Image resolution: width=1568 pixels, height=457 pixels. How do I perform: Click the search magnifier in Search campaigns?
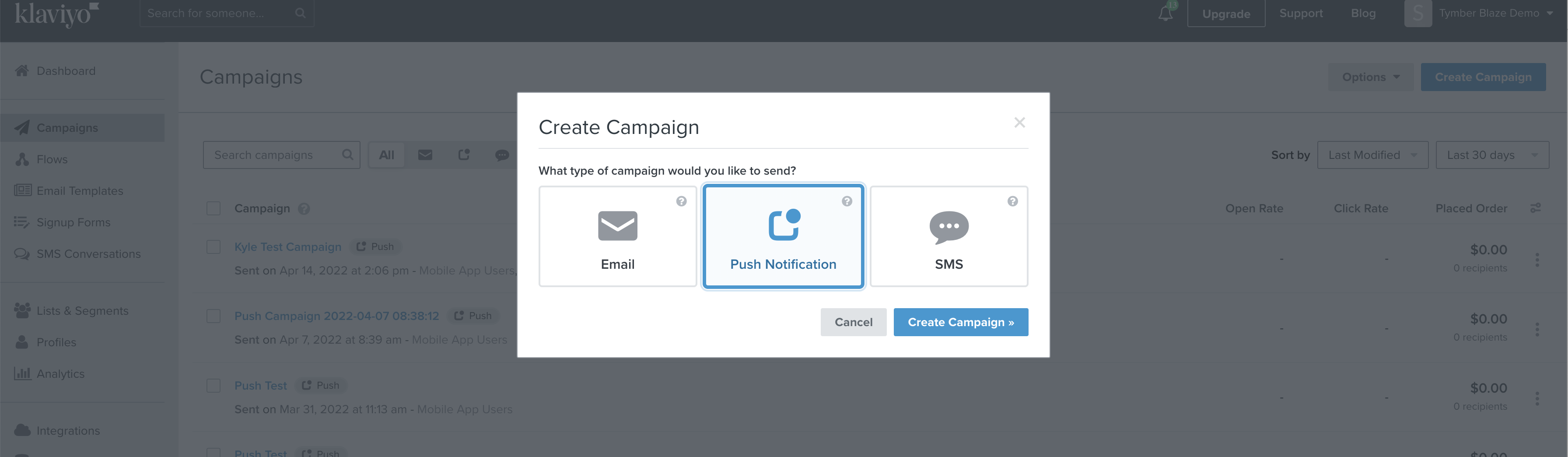347,155
